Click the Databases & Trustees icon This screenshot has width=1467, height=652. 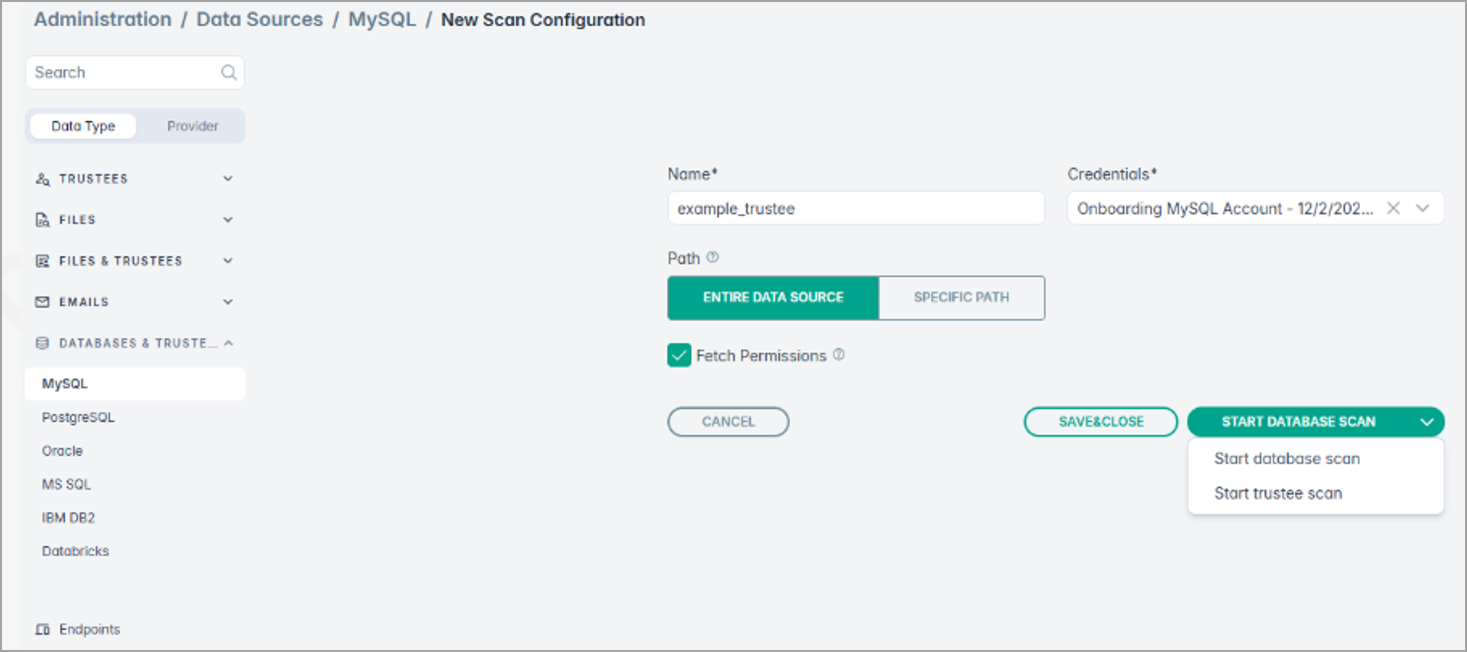tap(42, 343)
